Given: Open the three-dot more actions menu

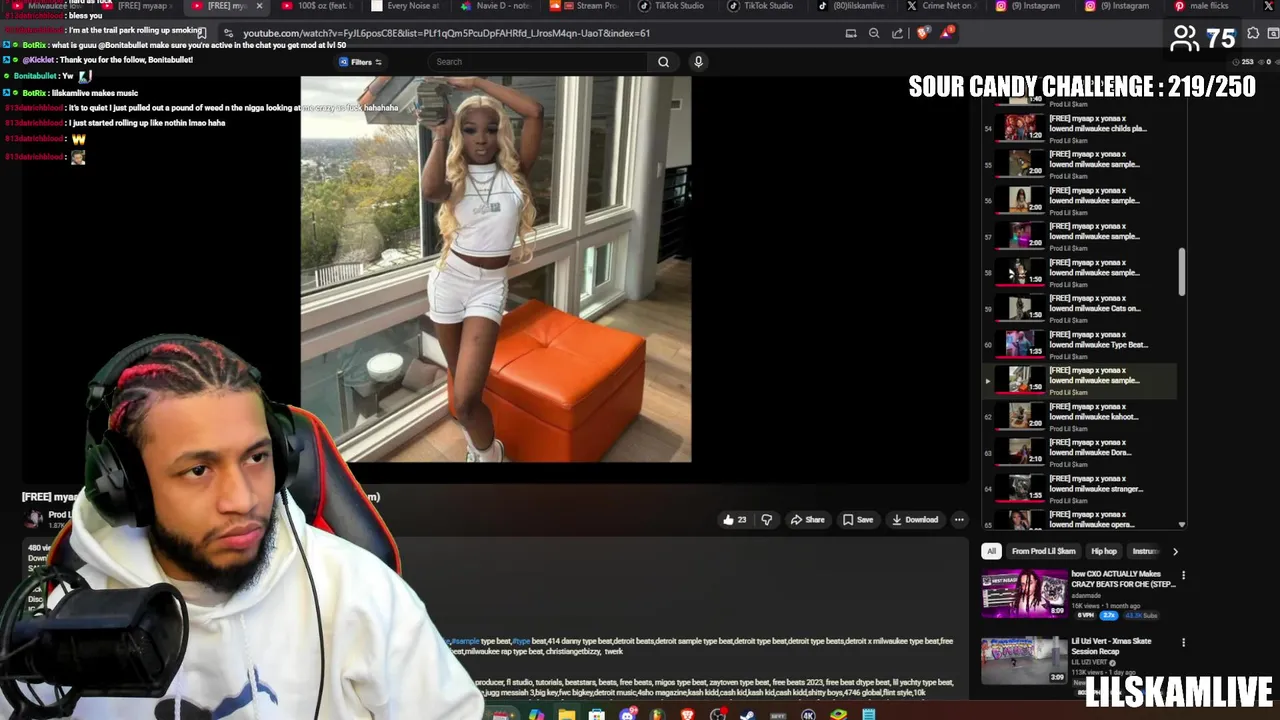Looking at the screenshot, I should [959, 520].
